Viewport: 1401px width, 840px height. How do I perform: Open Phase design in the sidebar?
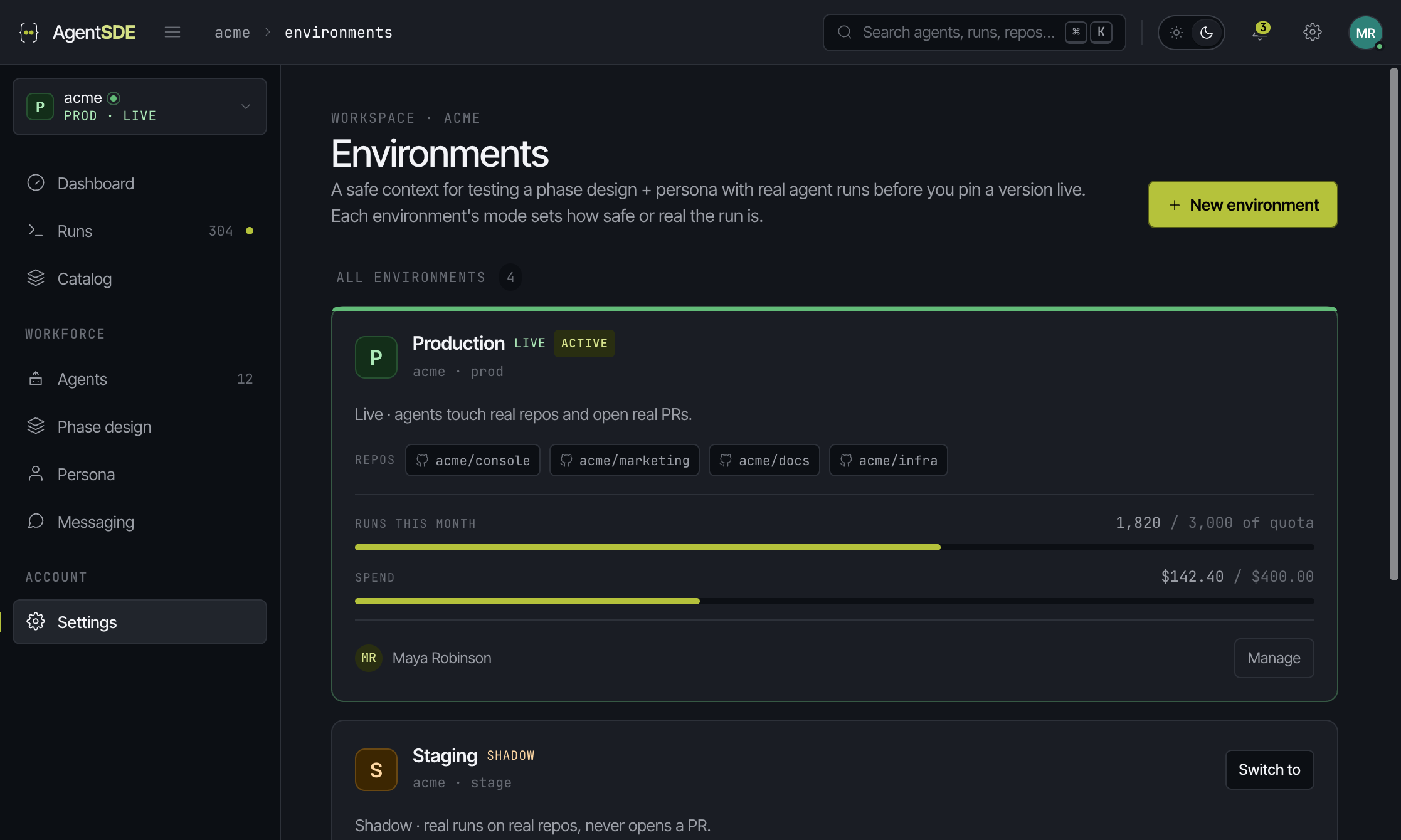point(140,426)
